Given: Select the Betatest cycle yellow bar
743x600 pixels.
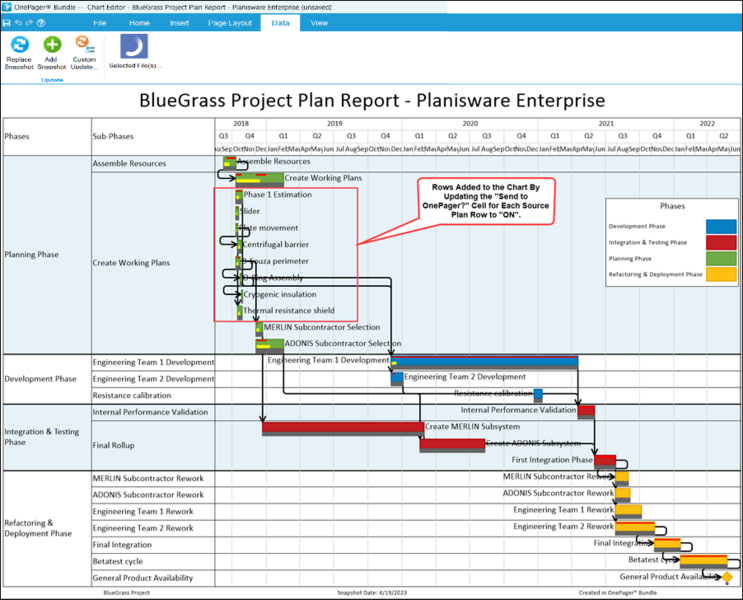Looking at the screenshot, I should coord(704,561).
